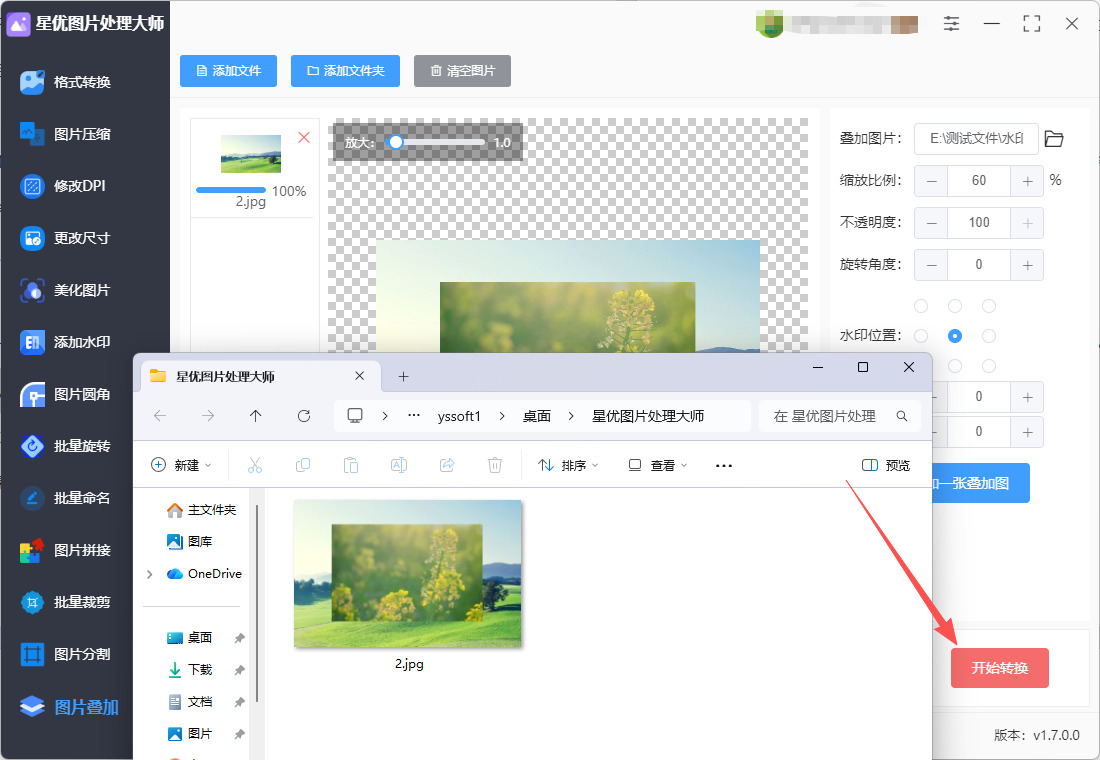Remove 2.jpg with red X icon
The width and height of the screenshot is (1100, 760).
(304, 138)
